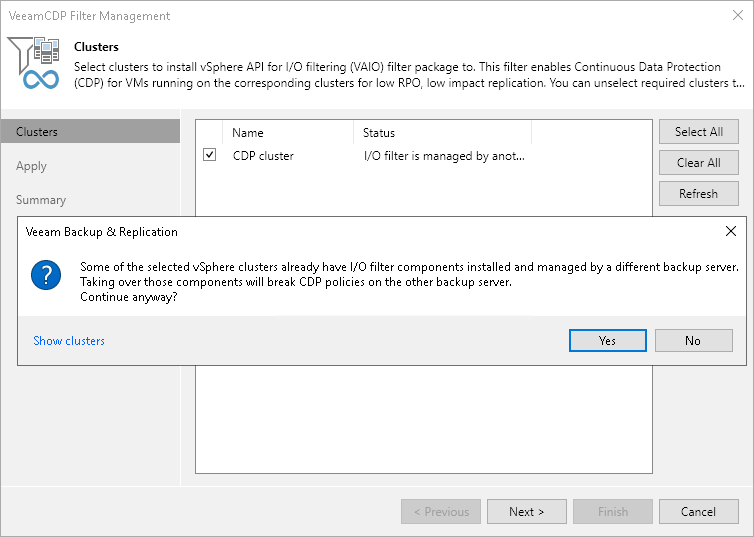Click the disabled Previous button

pos(441,512)
